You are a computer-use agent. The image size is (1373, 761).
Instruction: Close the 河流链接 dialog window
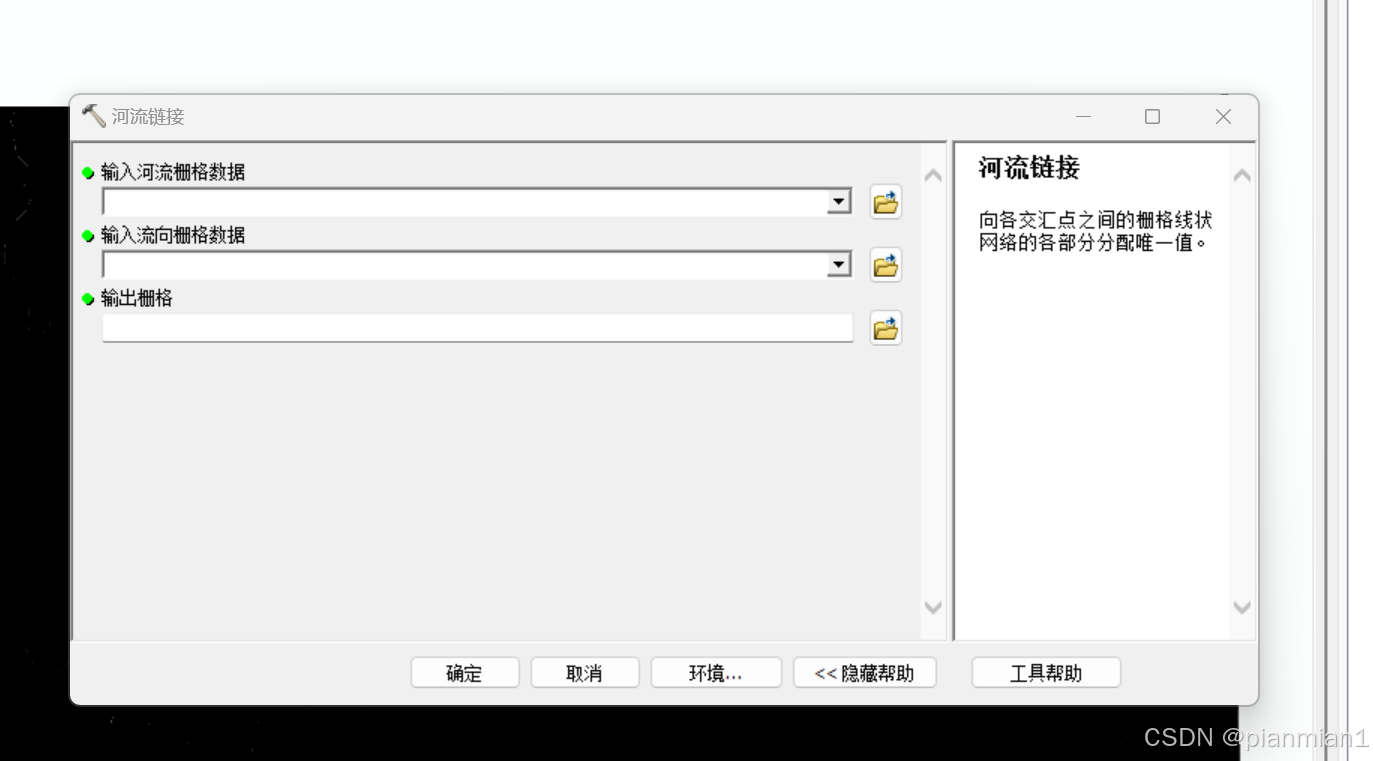point(1223,117)
